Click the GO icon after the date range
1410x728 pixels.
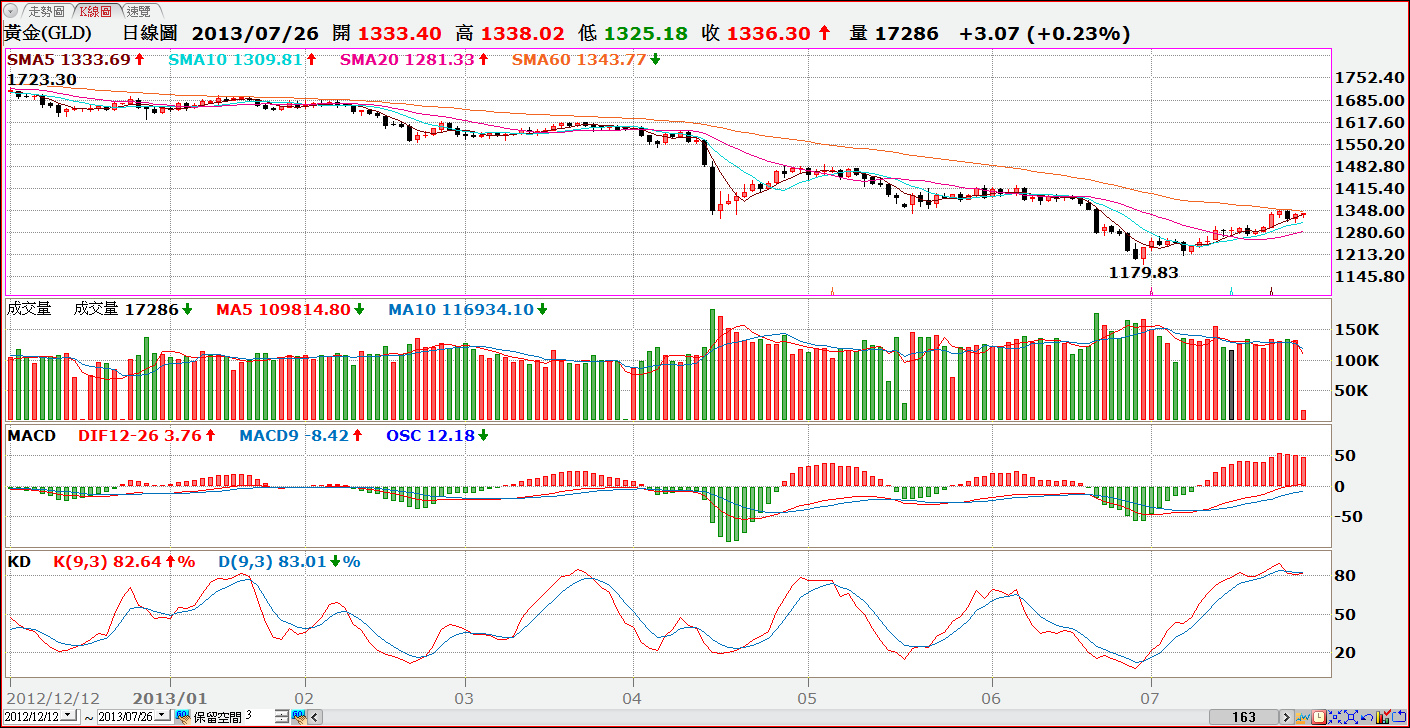[183, 717]
